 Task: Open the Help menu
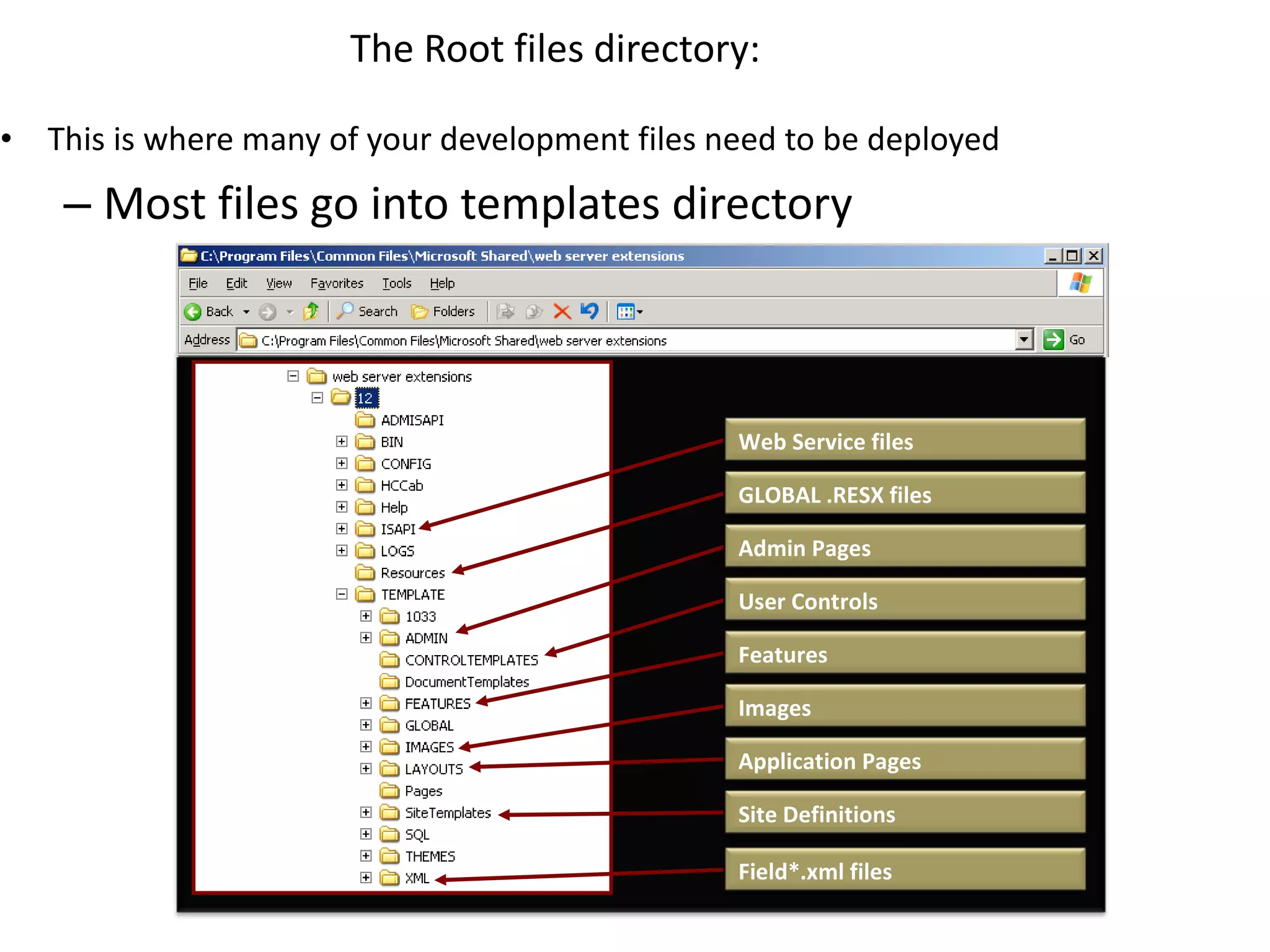point(442,283)
